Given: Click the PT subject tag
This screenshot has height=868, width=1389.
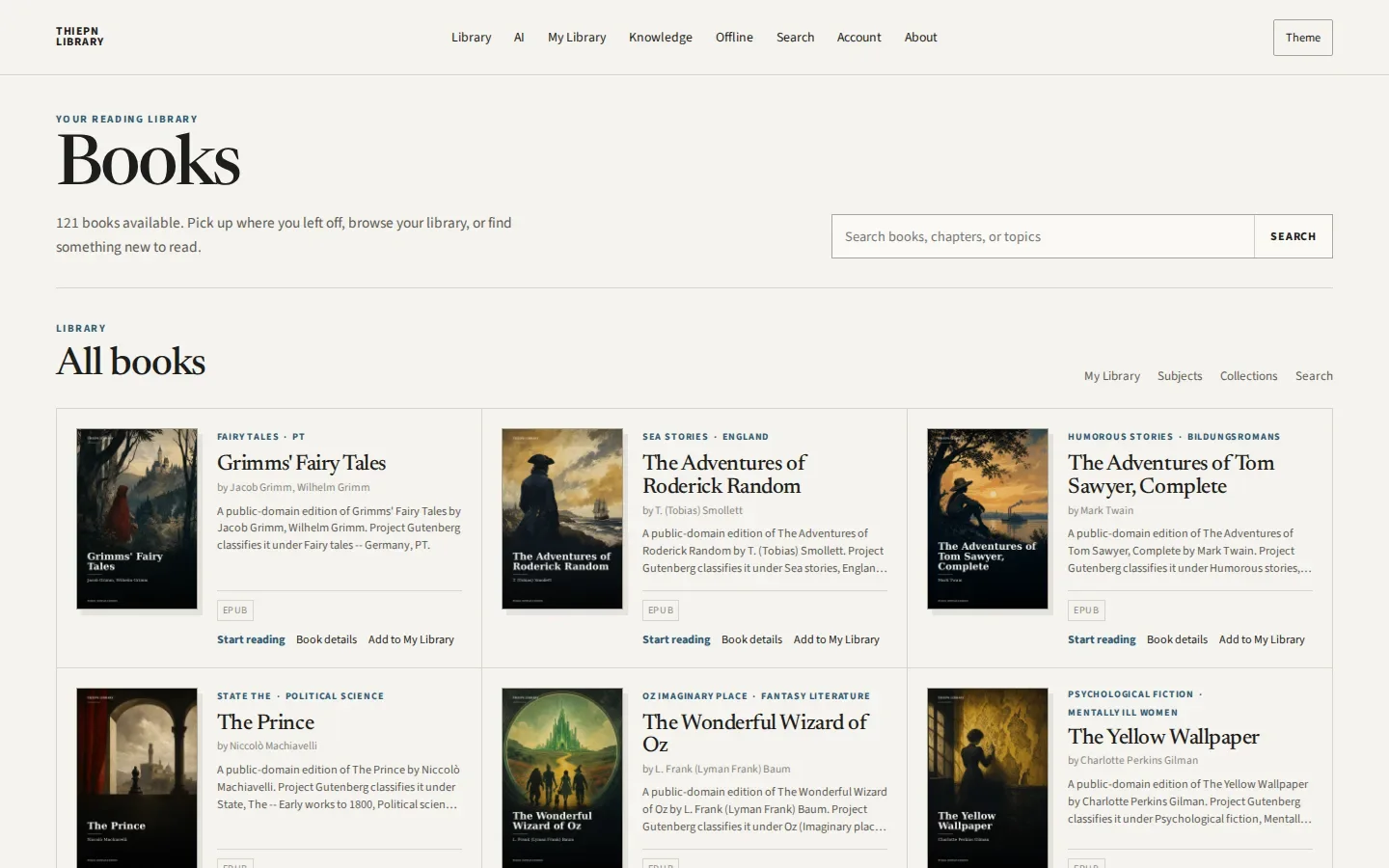Looking at the screenshot, I should click(298, 437).
